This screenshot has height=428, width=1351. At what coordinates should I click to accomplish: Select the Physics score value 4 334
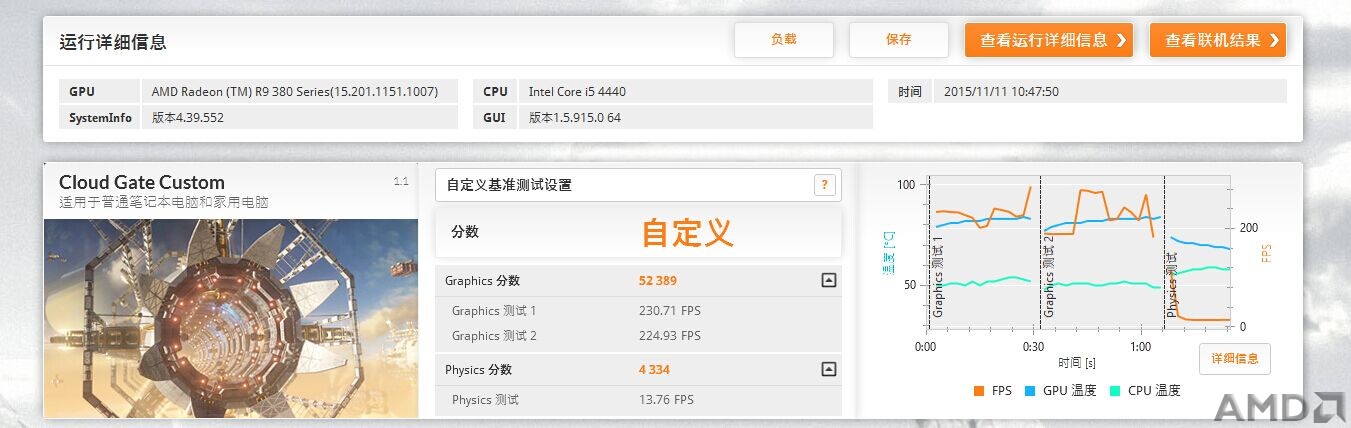(654, 370)
